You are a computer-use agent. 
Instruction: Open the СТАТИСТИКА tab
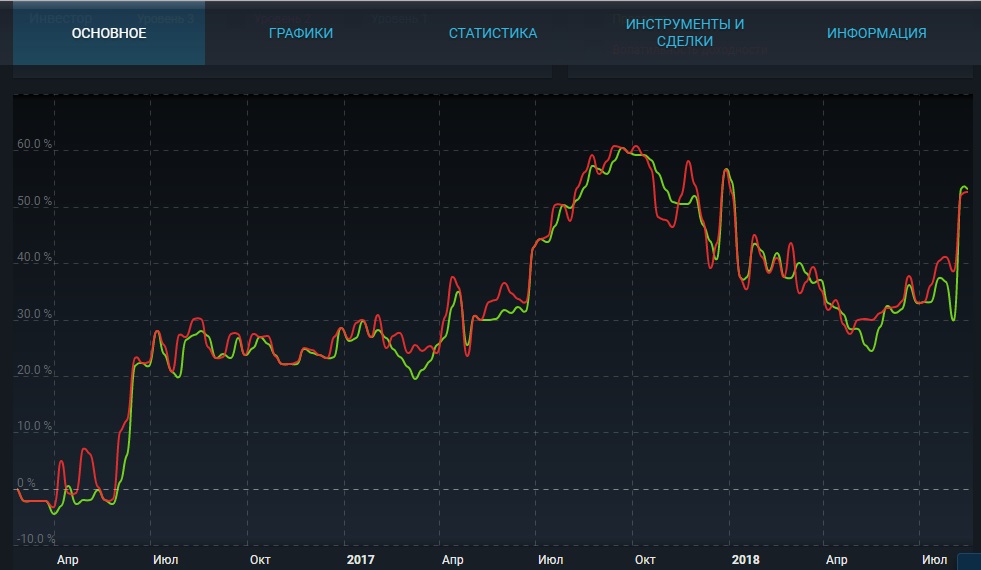[492, 33]
